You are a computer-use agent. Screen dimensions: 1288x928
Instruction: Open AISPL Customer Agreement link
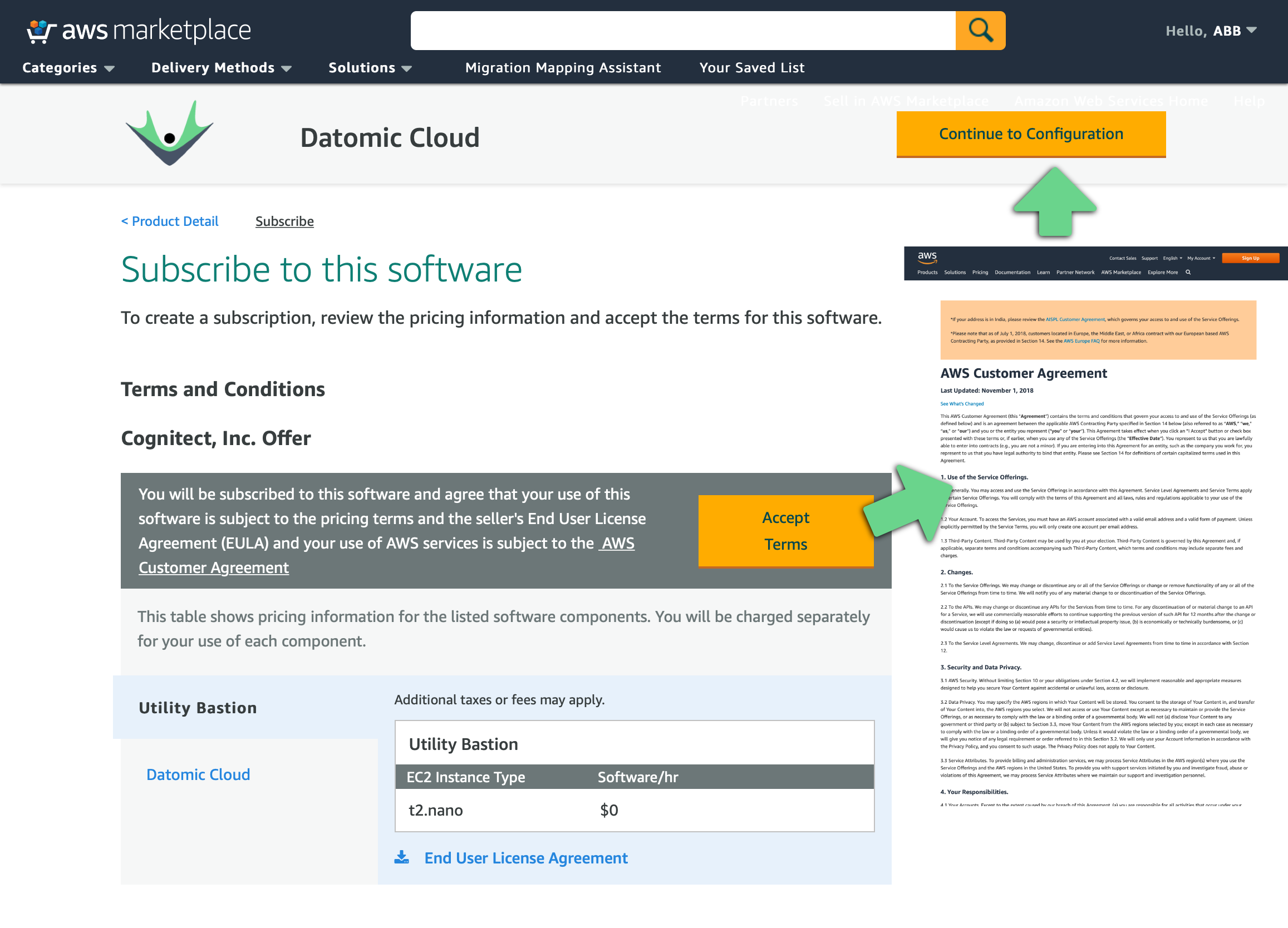(1075, 319)
